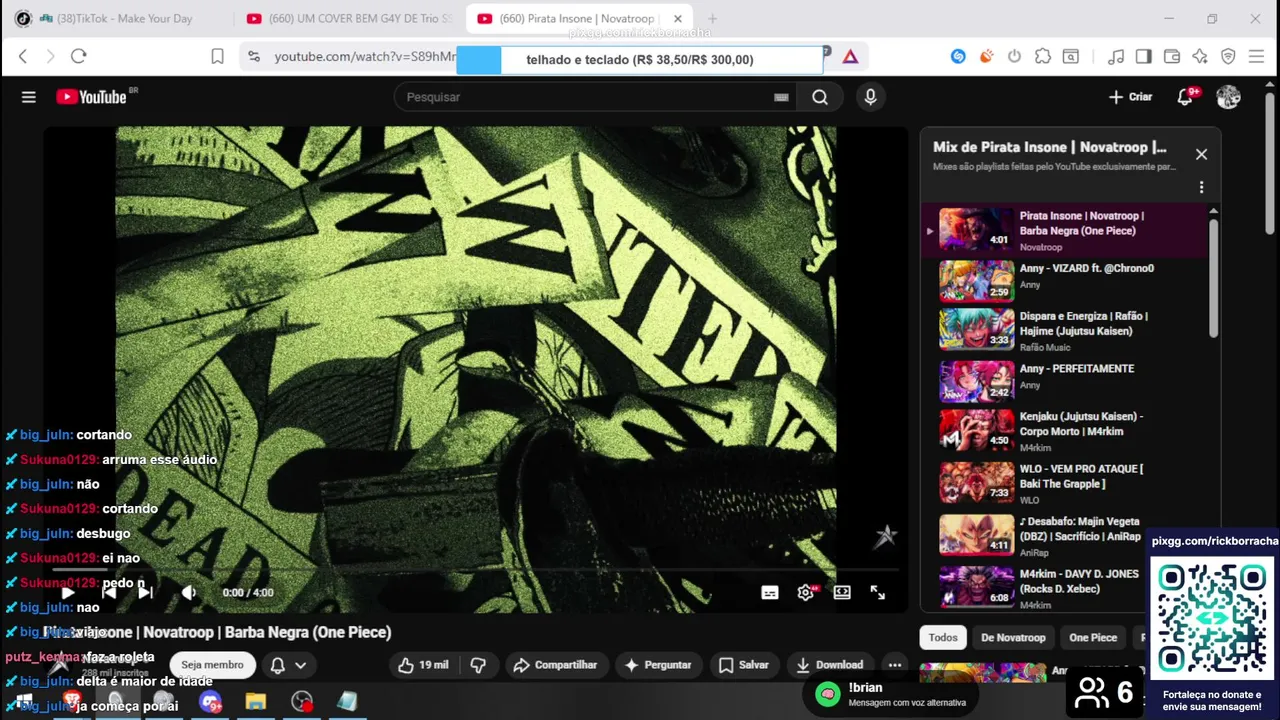This screenshot has height=720, width=1280.
Task: Open the on-screen keyboard icon in search box
Action: (x=781, y=97)
